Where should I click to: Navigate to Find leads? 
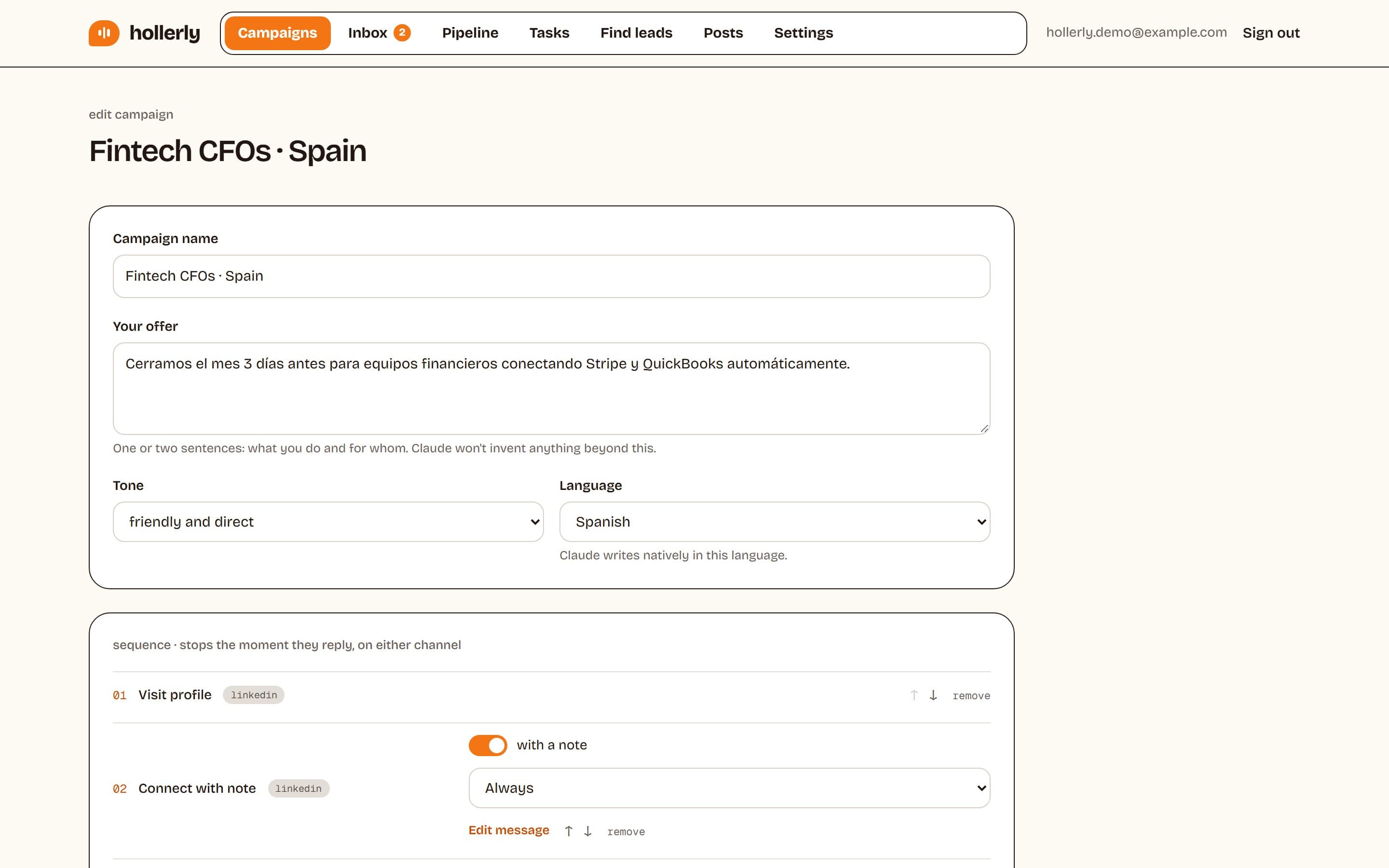click(x=636, y=33)
